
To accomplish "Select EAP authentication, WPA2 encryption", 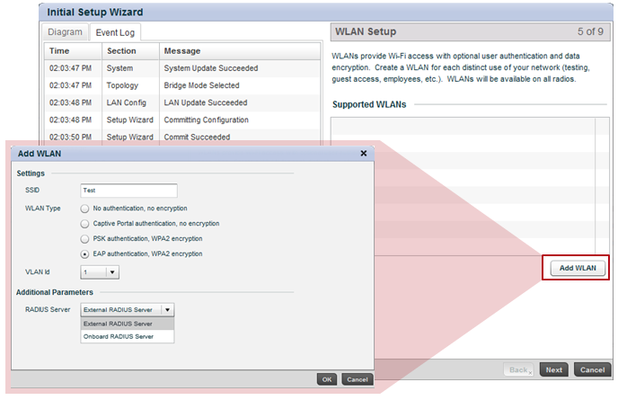I will tap(84, 254).
